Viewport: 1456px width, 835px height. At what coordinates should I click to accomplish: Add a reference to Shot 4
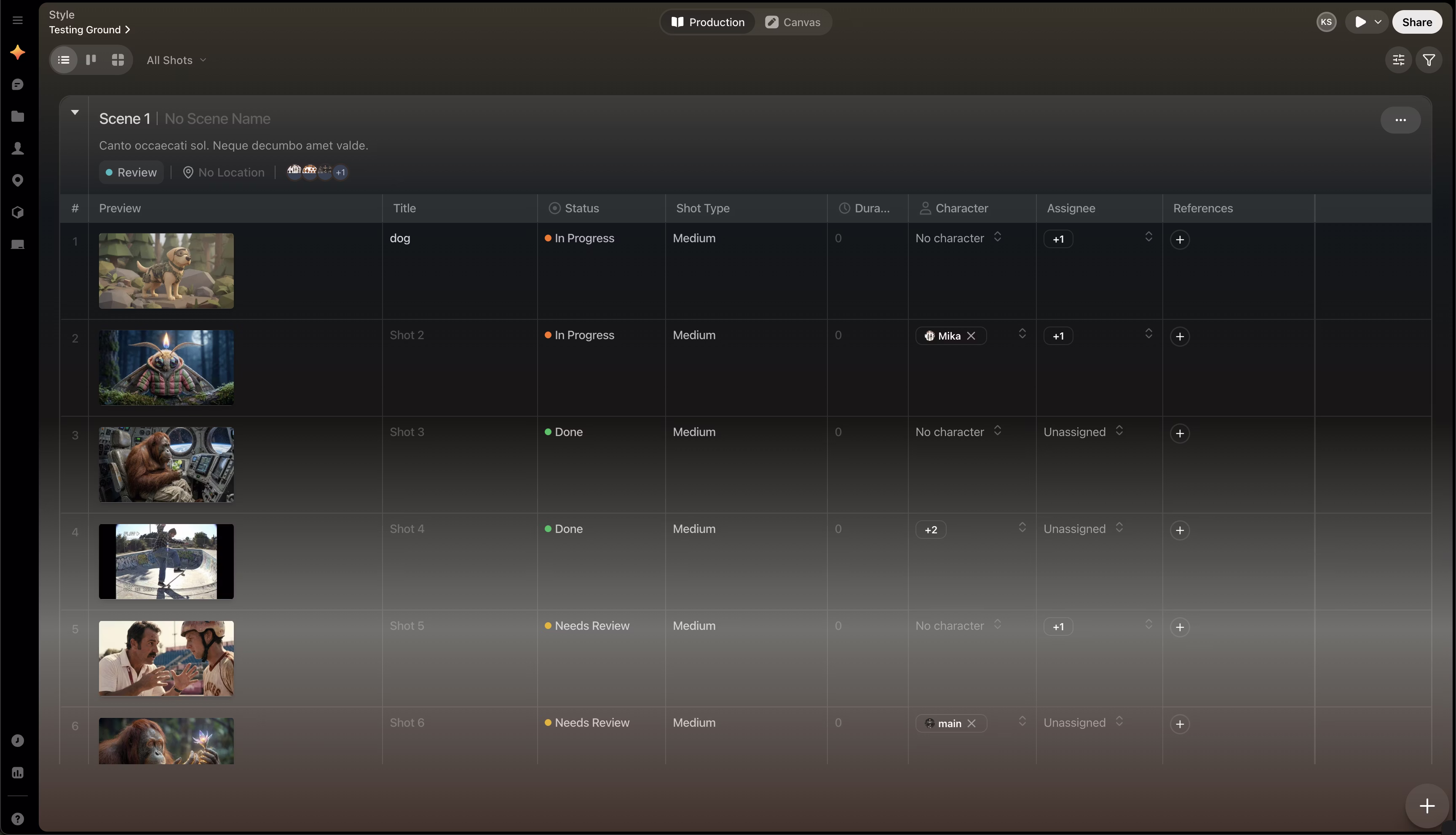[x=1180, y=530]
